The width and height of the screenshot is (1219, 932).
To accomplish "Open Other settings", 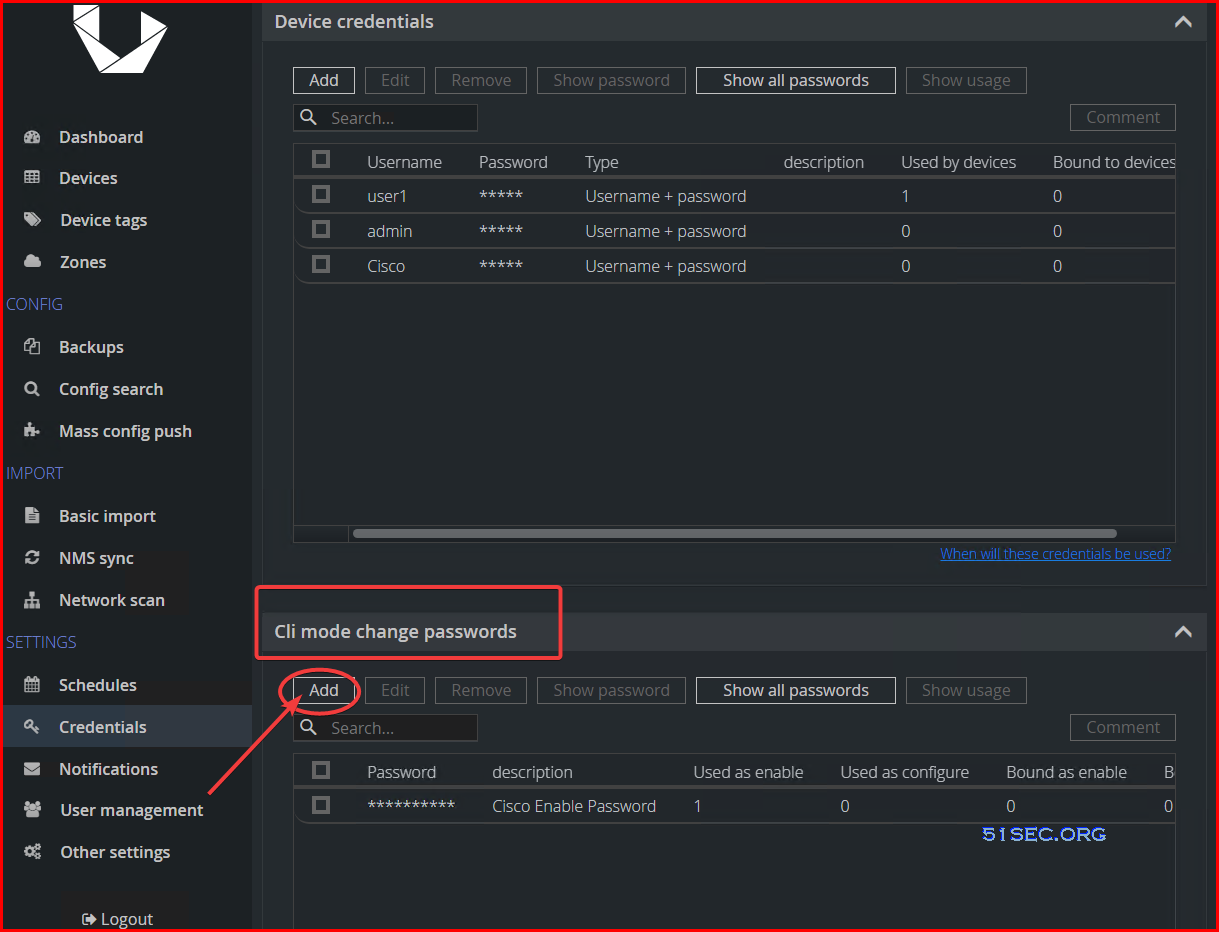I will [x=115, y=852].
